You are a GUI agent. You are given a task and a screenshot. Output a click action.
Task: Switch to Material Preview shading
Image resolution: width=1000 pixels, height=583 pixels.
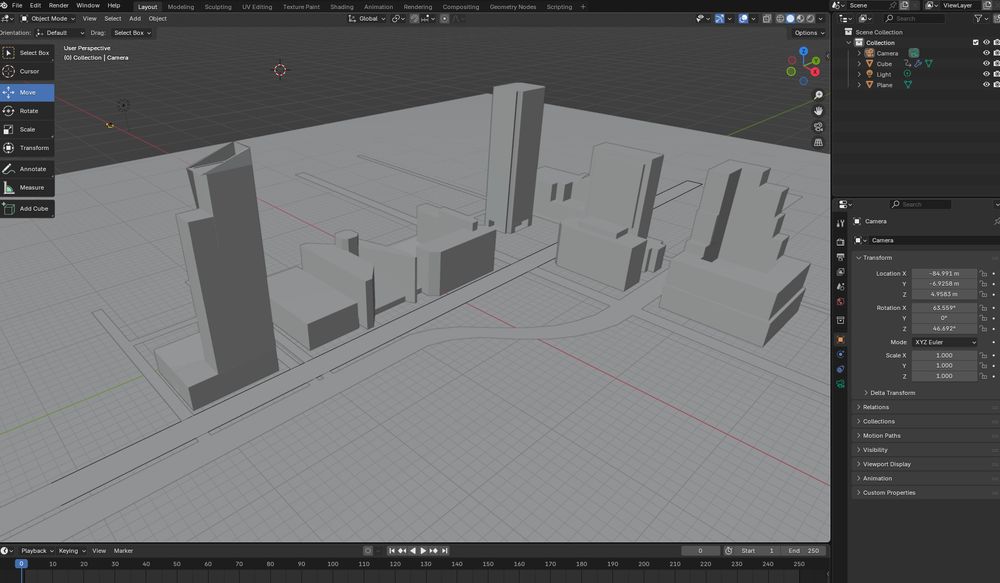(800, 18)
